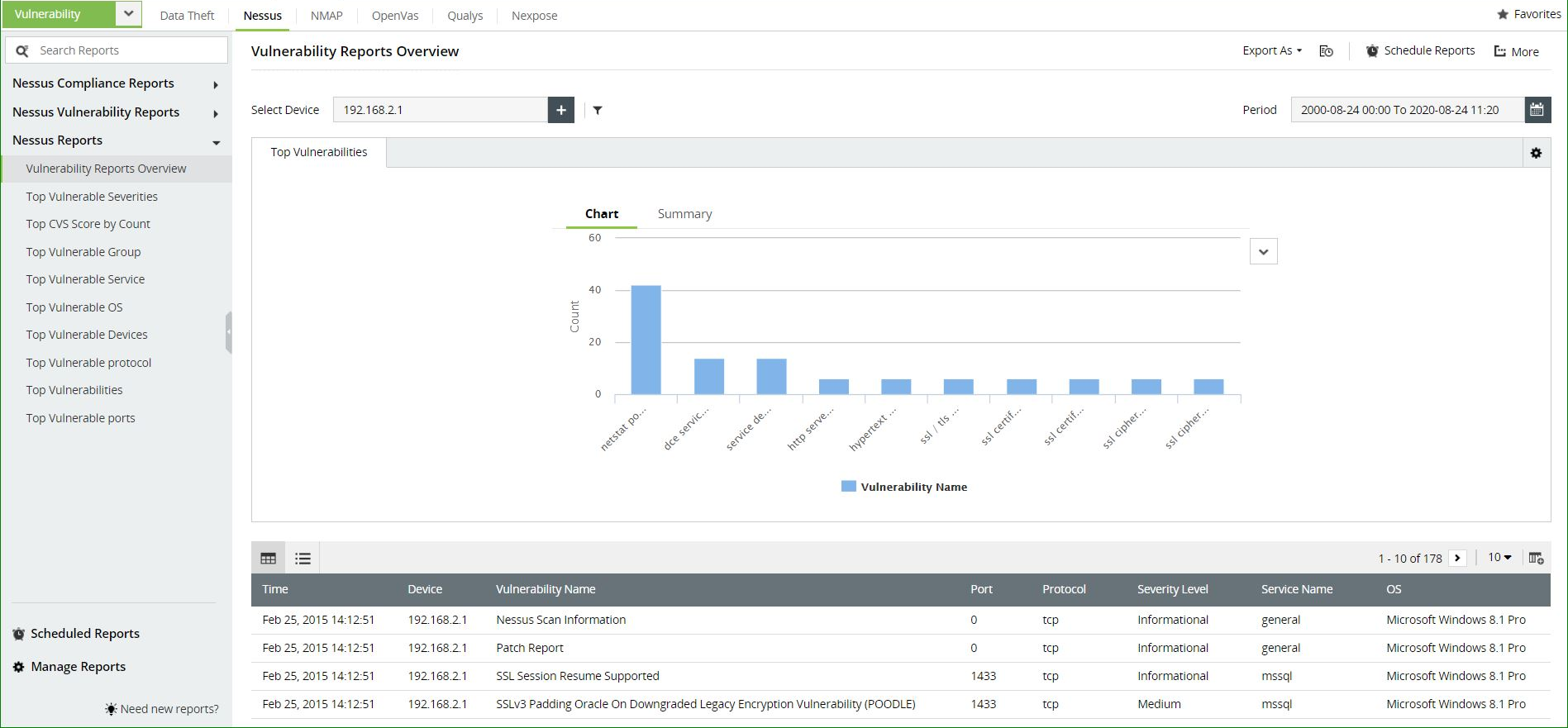Open the Vulnerability category dropdown
This screenshot has height=728, width=1568.
point(128,14)
